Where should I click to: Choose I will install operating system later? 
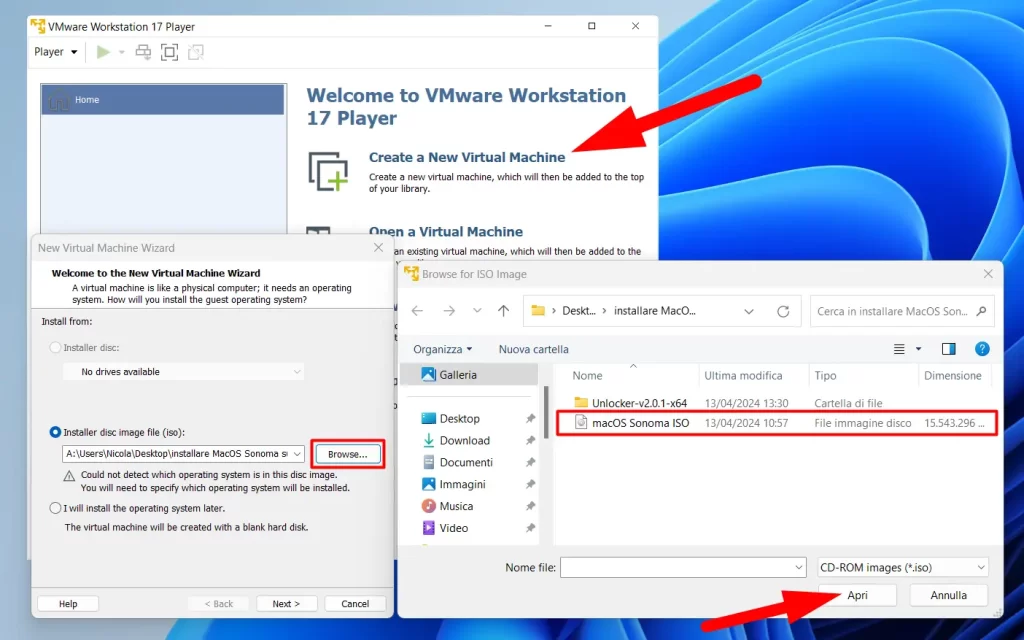coord(56,508)
